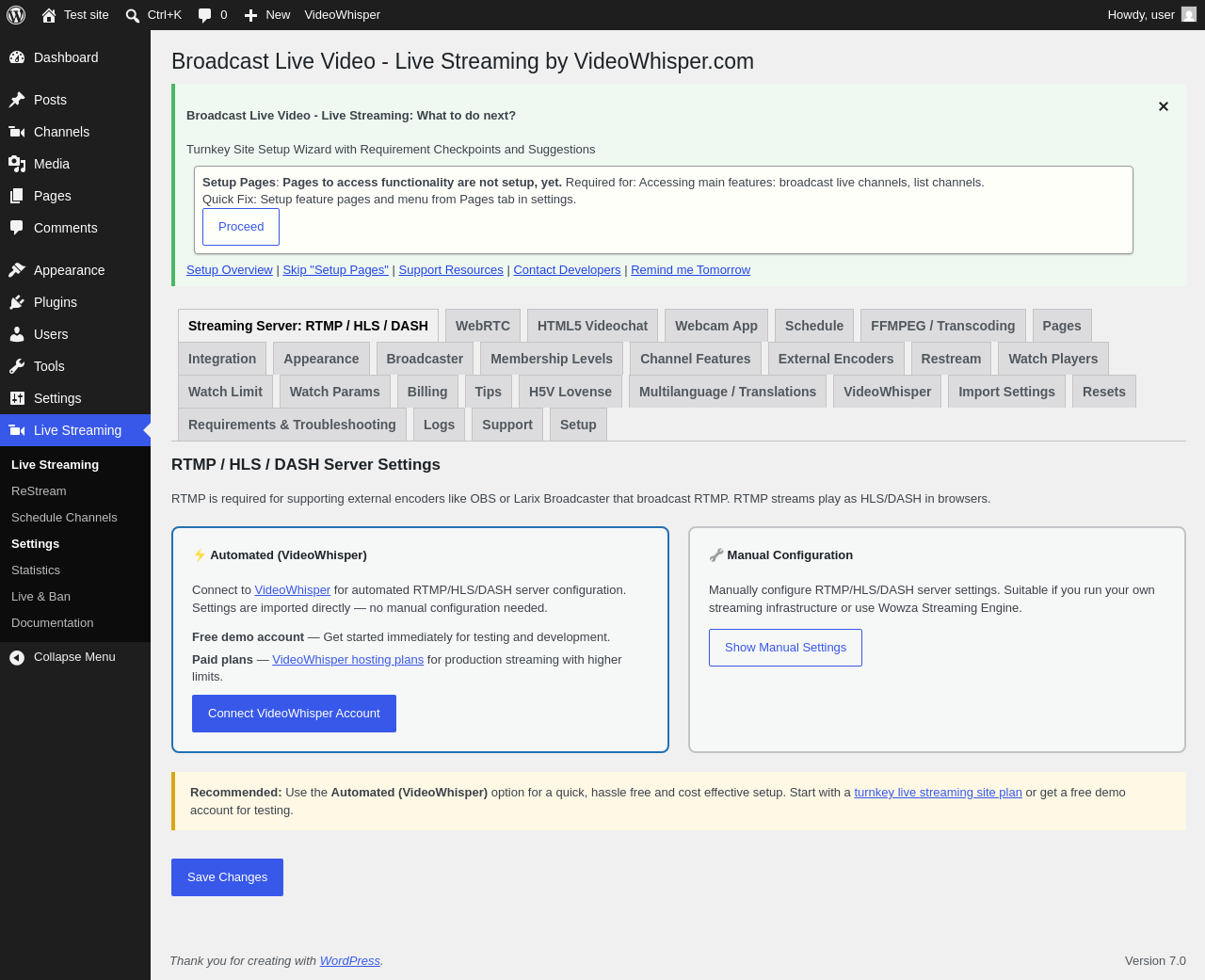Click the Tools wrench icon
Screen dimensions: 1205x980
coord(17,366)
